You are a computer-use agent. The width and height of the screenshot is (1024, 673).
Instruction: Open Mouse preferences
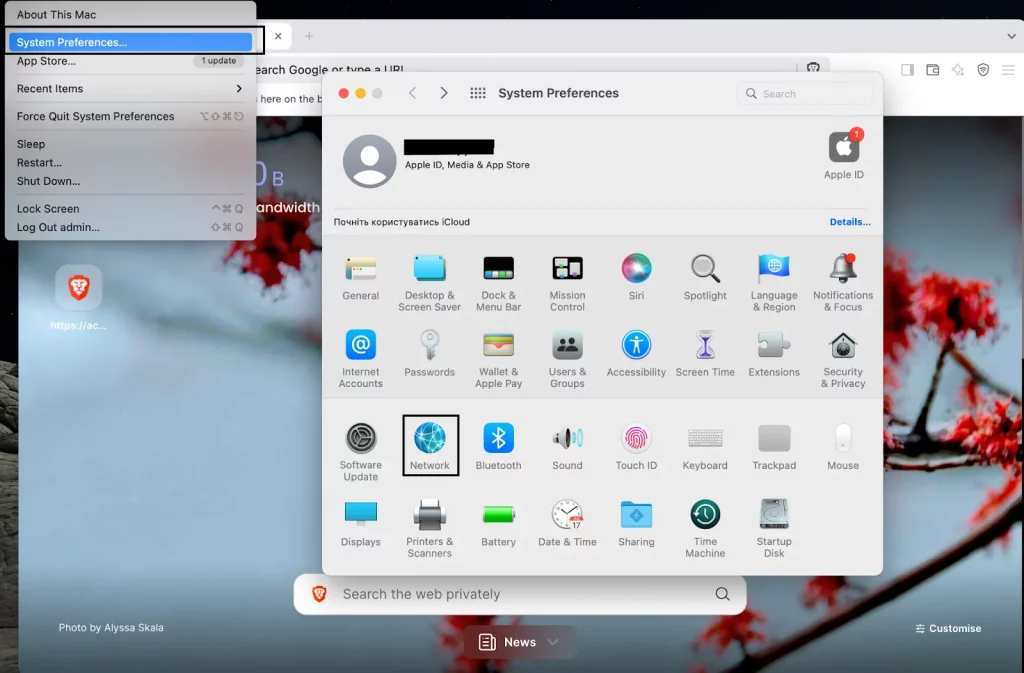tap(842, 446)
